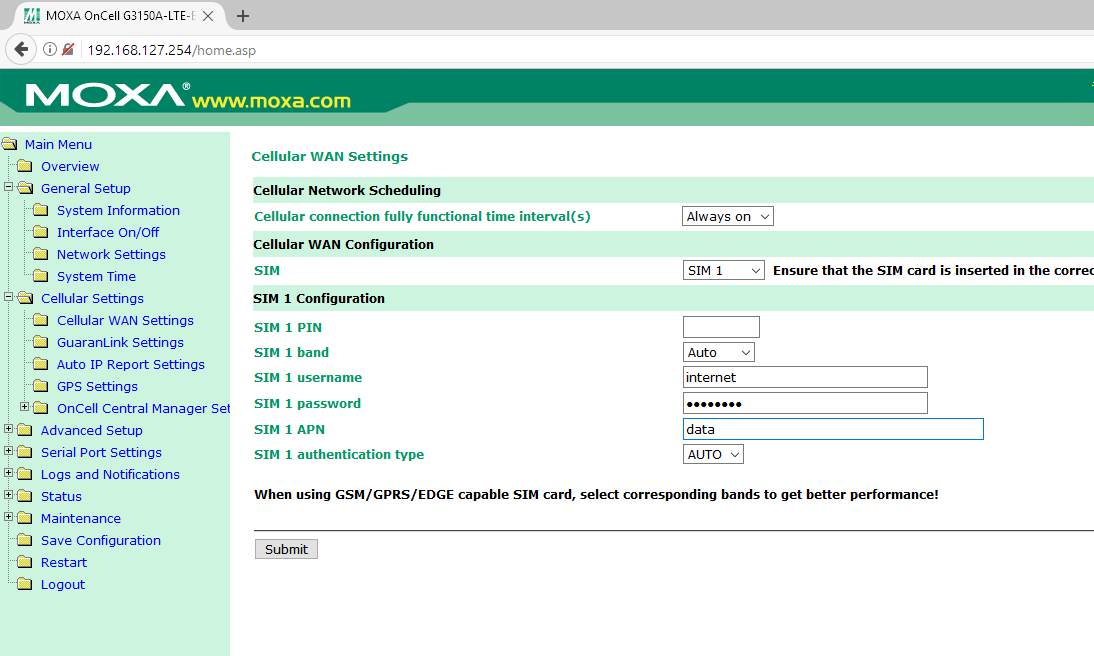Image resolution: width=1094 pixels, height=656 pixels.
Task: Click the folder icon beside System Time
Action: [41, 276]
